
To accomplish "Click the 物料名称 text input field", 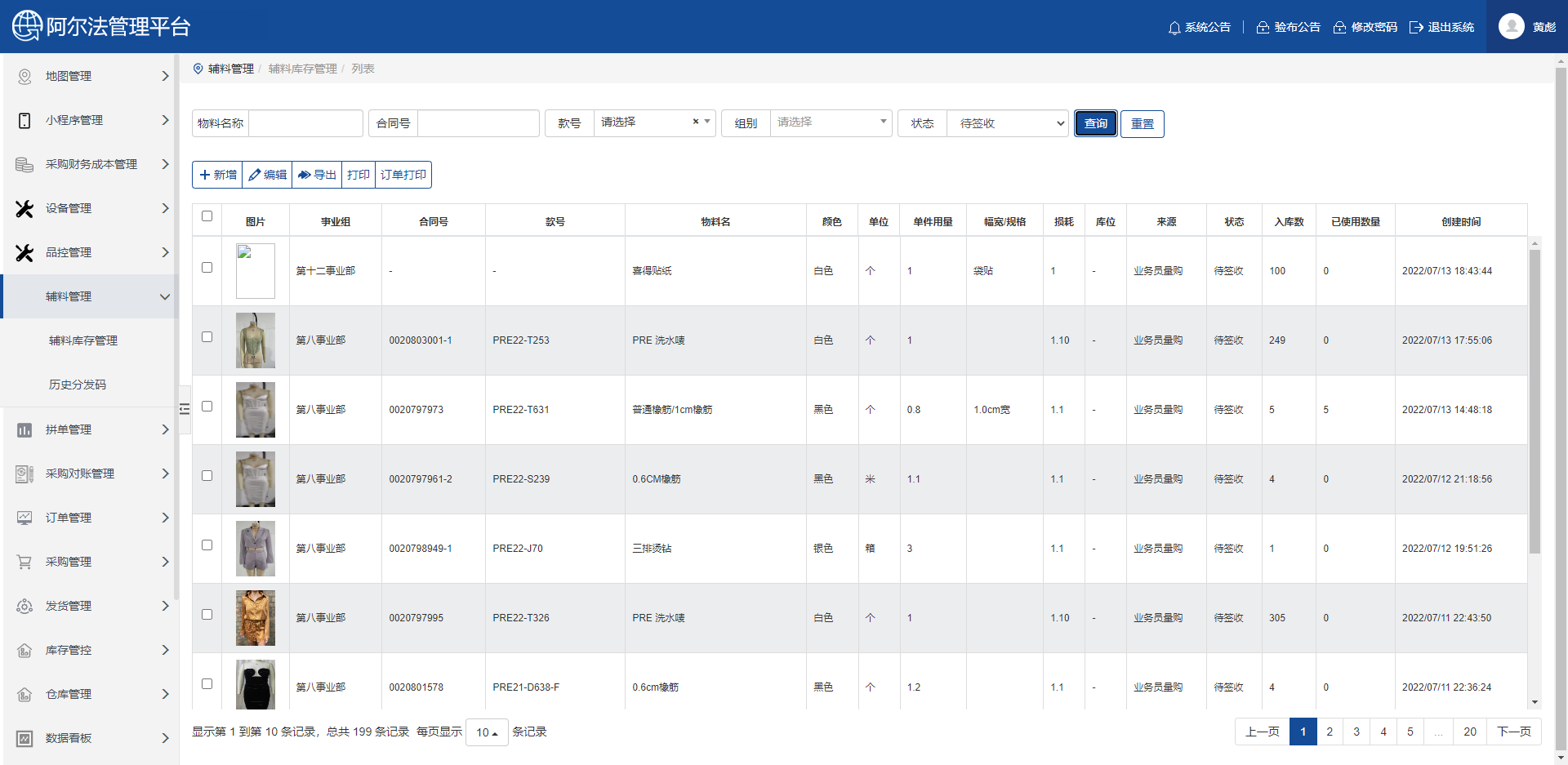I will (305, 123).
